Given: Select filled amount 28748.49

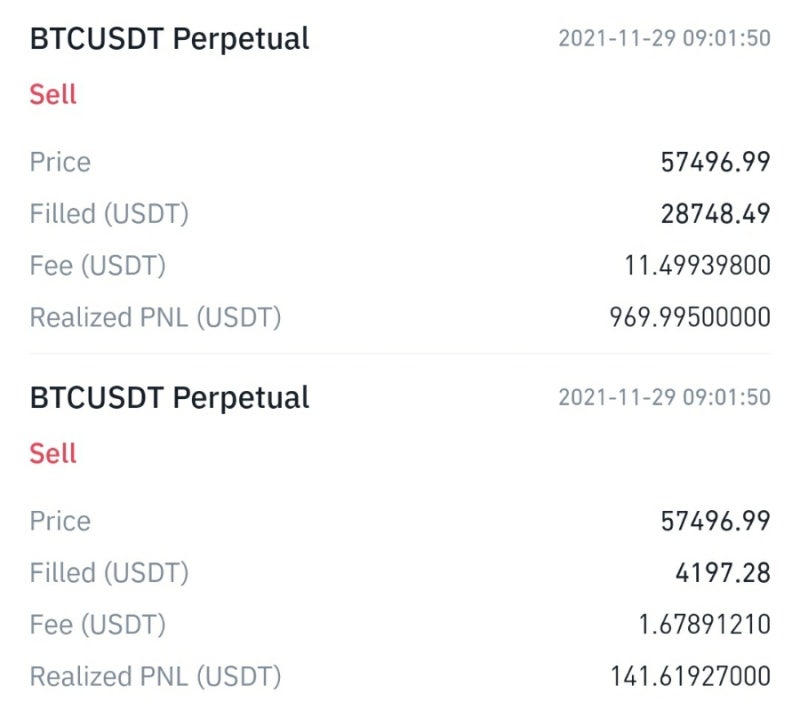Looking at the screenshot, I should 715,214.
